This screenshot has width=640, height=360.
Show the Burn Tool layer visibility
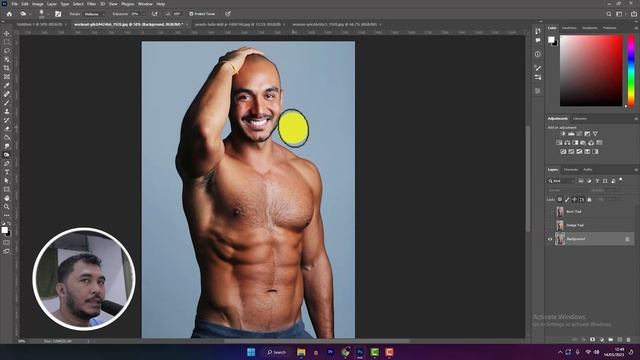(550, 211)
